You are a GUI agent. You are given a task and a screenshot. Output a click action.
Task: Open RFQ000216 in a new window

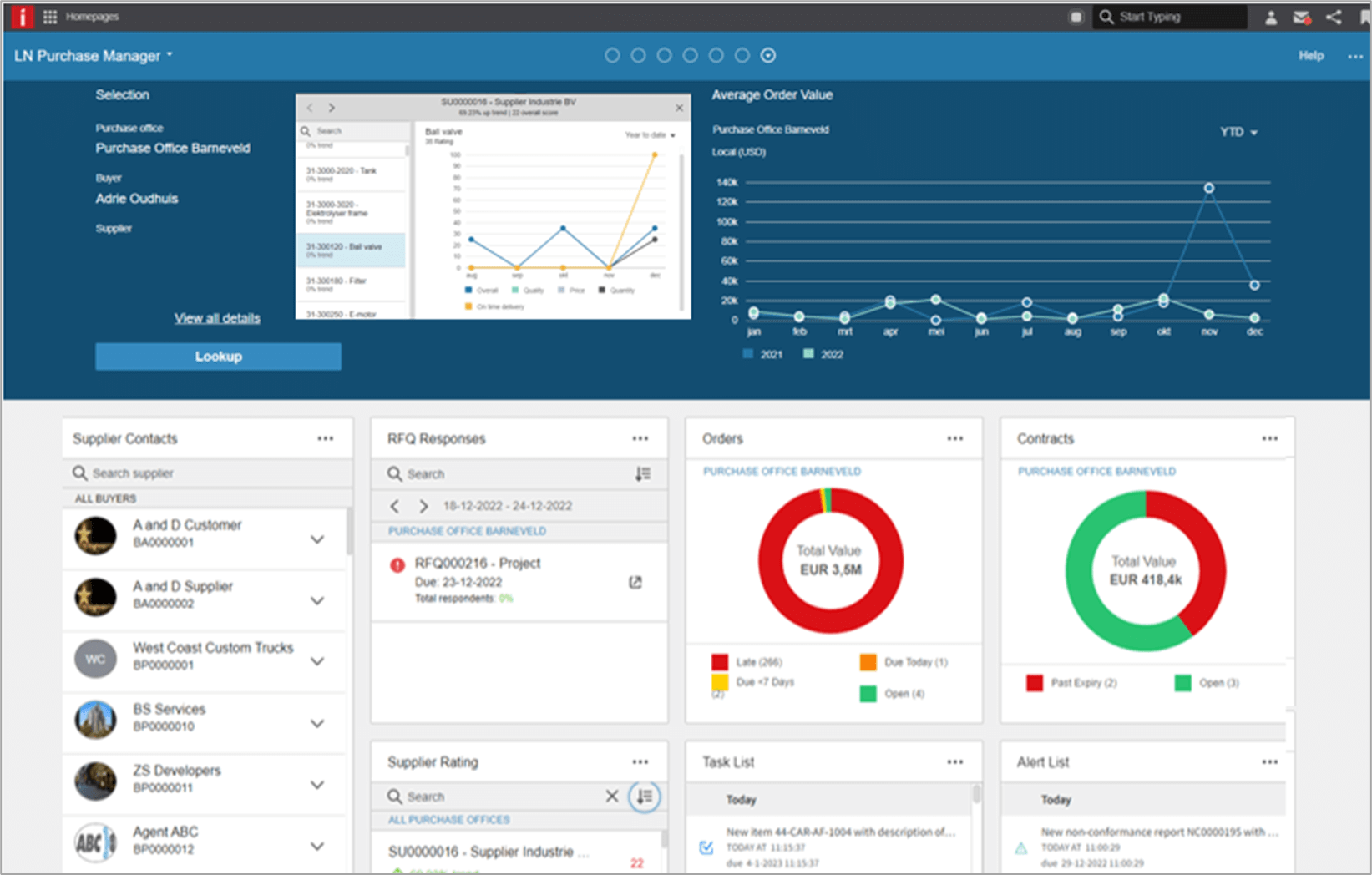(x=635, y=581)
